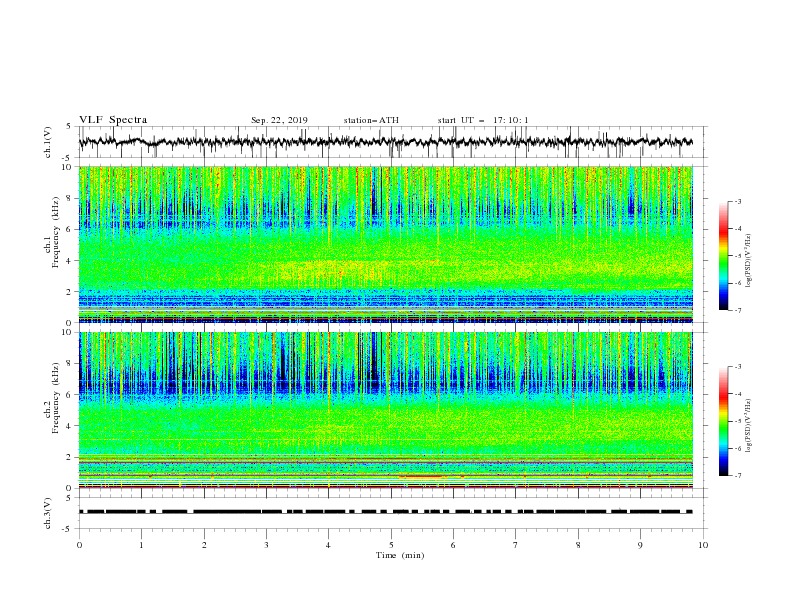792x612 pixels.
Task: Click the ch.1 voltage waveform trace
Action: pos(386,142)
